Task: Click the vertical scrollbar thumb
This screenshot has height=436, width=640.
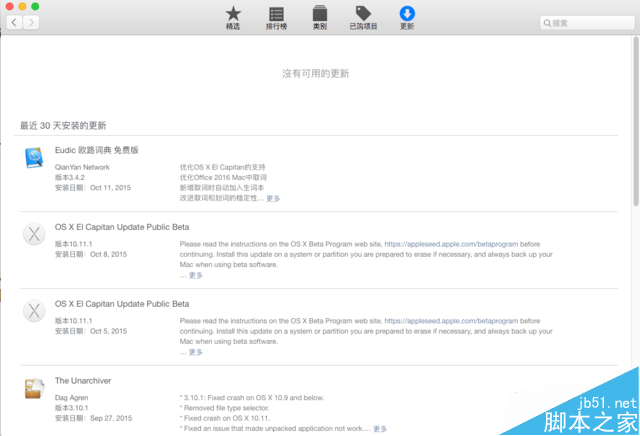Action: pos(636,121)
